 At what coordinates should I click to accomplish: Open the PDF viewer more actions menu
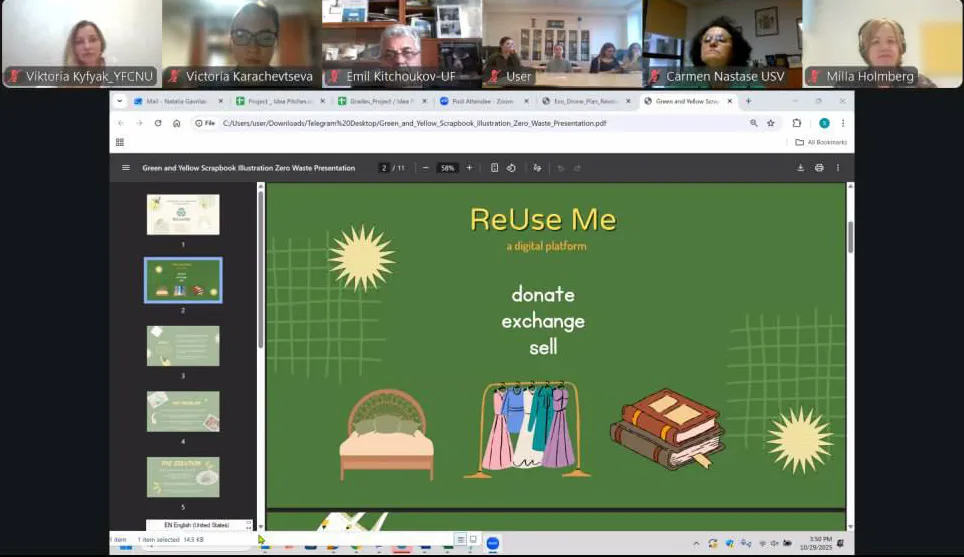point(838,168)
